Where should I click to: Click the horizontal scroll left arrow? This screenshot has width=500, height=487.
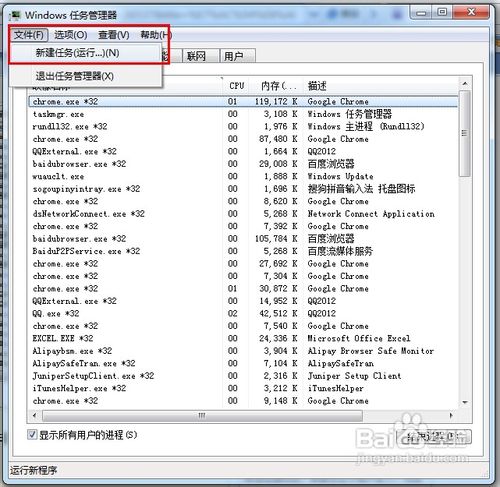point(35,416)
